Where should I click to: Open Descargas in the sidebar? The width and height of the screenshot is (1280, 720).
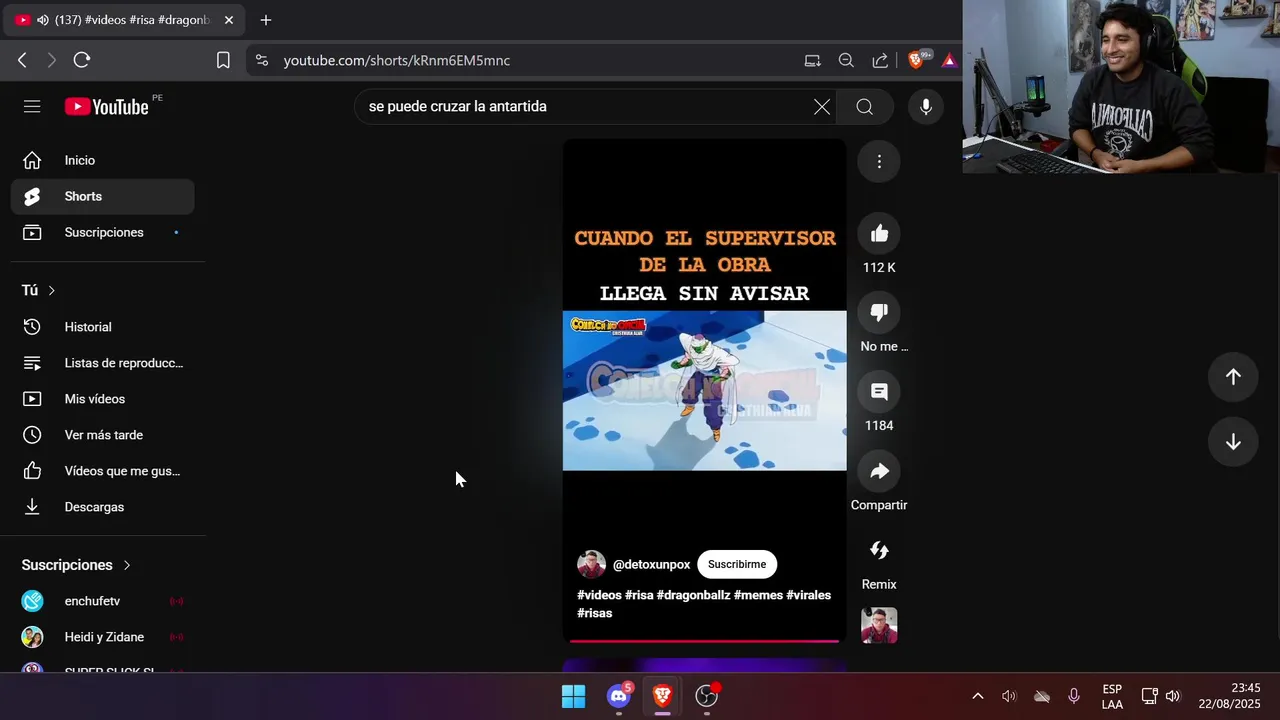click(103, 507)
